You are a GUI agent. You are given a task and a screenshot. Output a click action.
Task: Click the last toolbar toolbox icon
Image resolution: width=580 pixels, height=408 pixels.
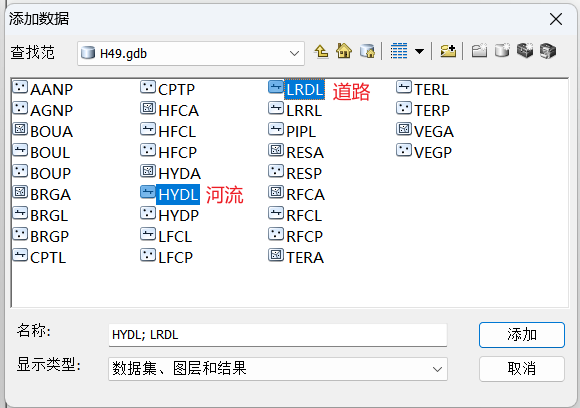(548, 51)
